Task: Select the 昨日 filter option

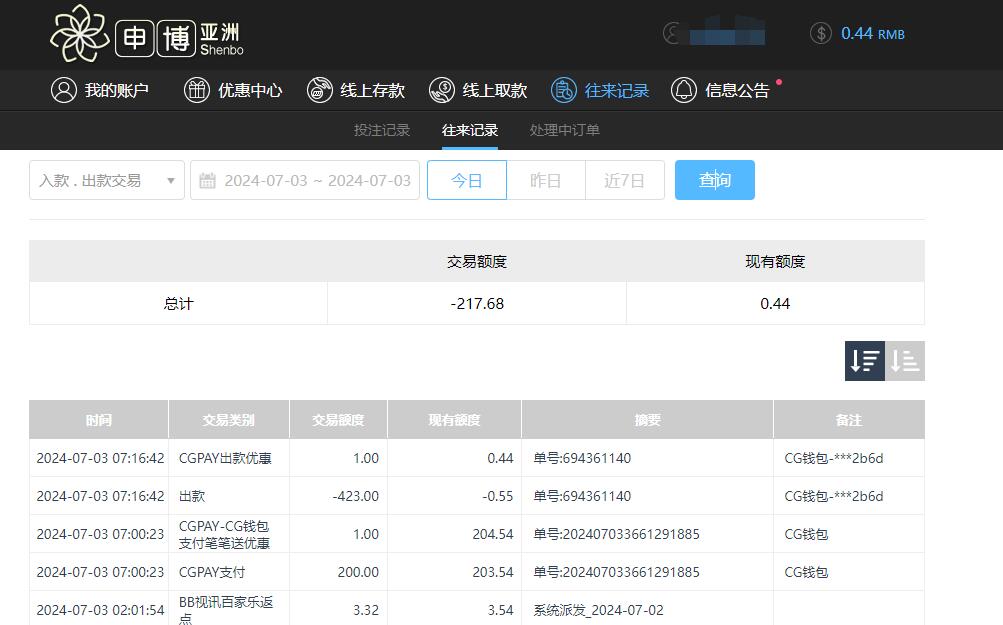Action: [547, 180]
